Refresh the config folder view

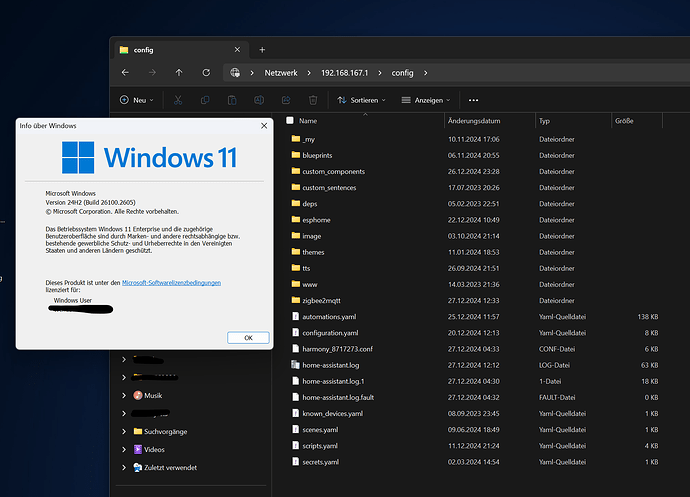click(x=206, y=73)
